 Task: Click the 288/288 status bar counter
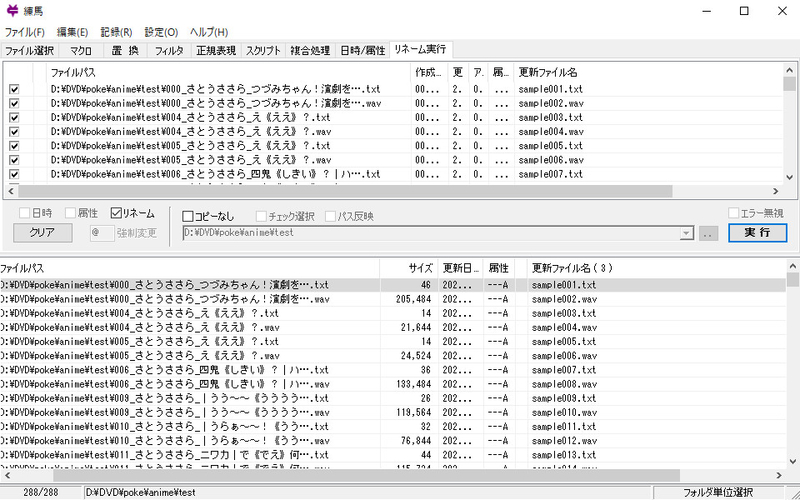click(41, 493)
